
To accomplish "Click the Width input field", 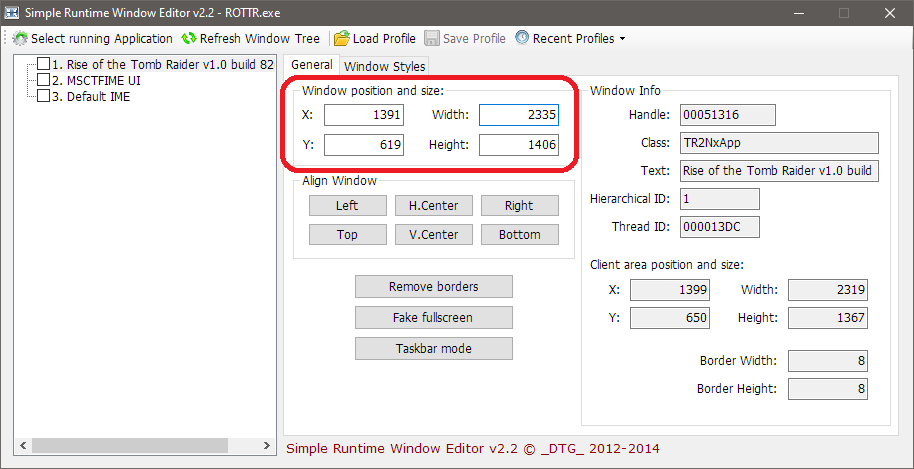I will pyautogui.click(x=518, y=115).
